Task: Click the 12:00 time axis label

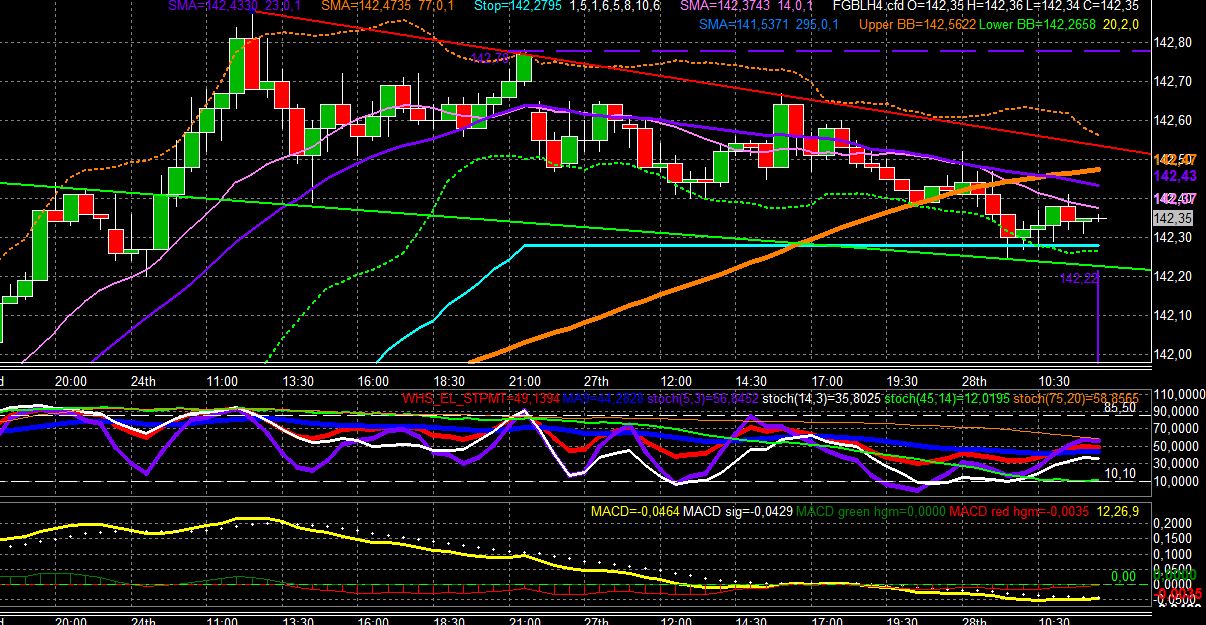Action: tap(676, 381)
